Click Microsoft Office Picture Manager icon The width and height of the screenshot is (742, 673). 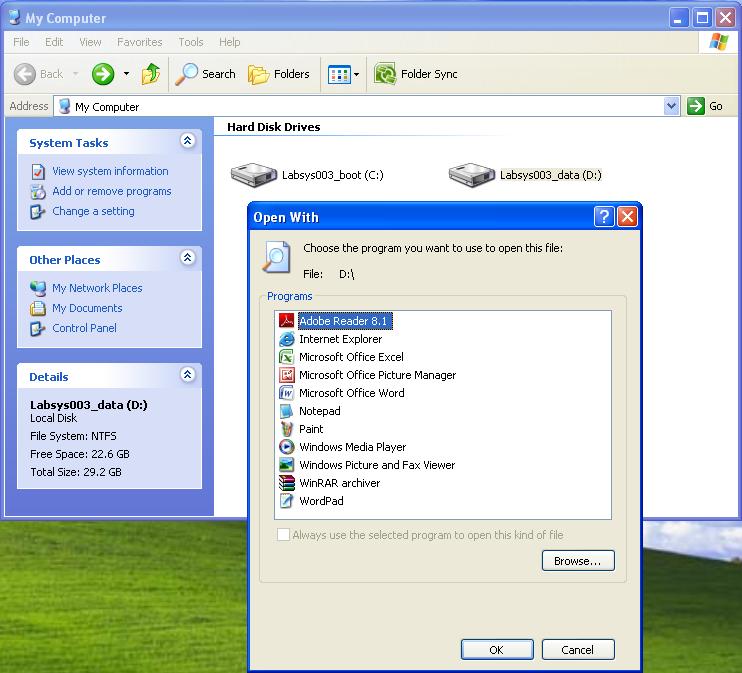[x=286, y=375]
